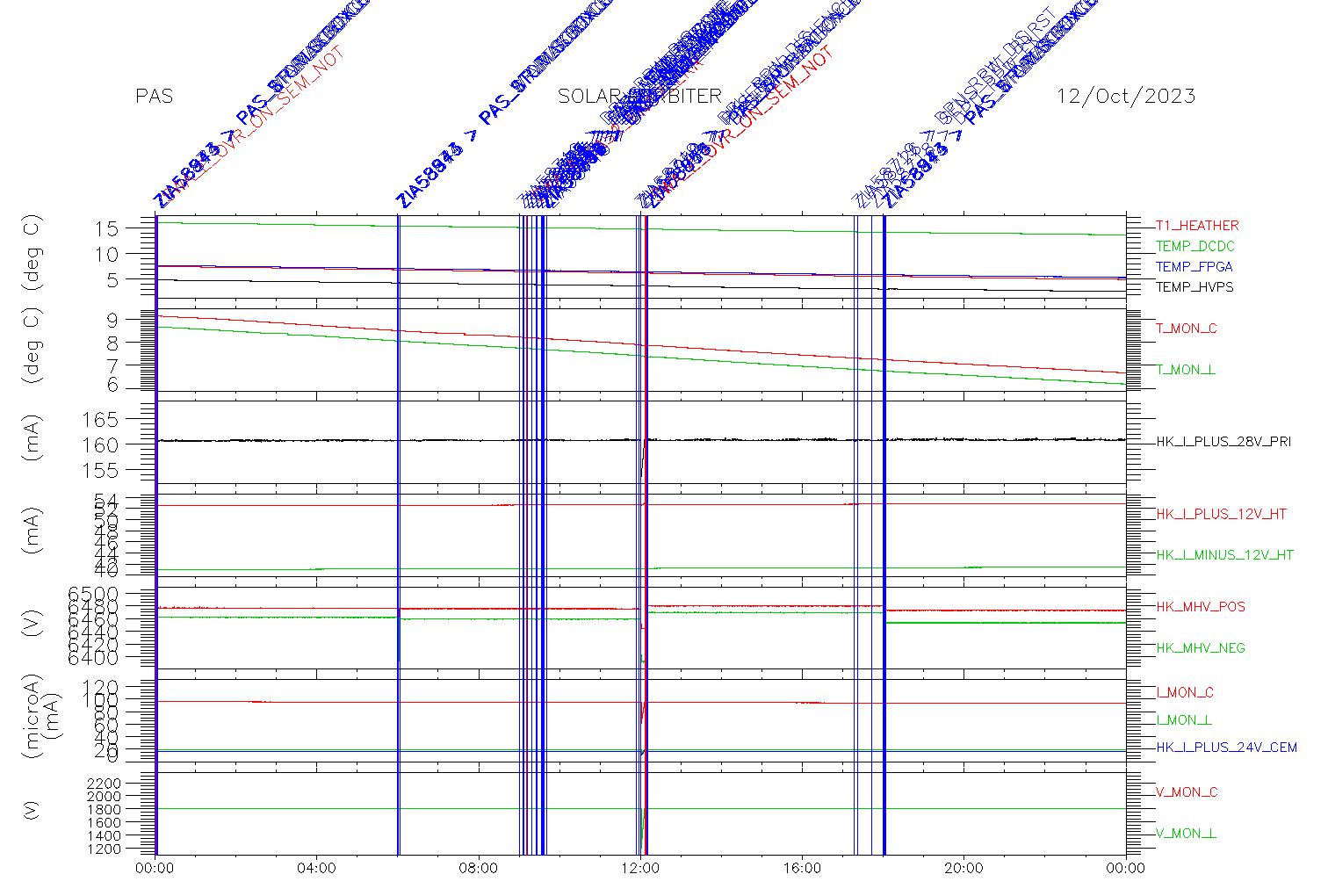Click the 08:00 time axis label
This screenshot has height=896, width=1328.
[x=479, y=869]
